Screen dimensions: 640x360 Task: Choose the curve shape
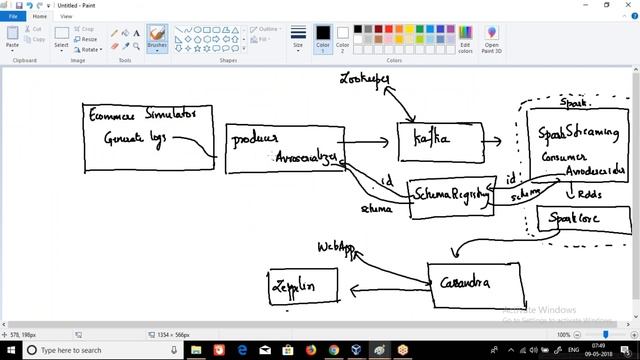coord(188,30)
